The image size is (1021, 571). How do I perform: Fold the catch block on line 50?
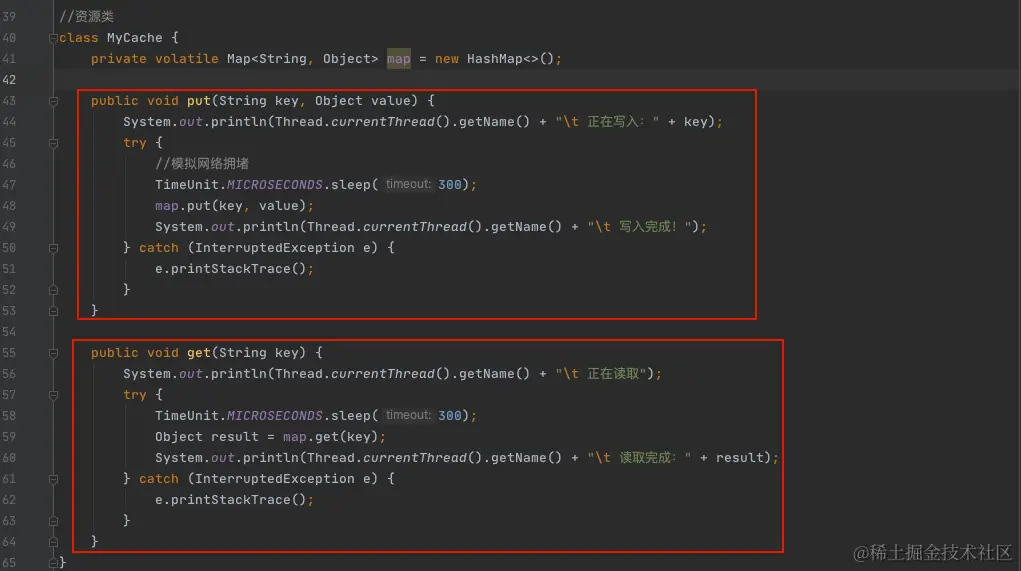[53, 248]
